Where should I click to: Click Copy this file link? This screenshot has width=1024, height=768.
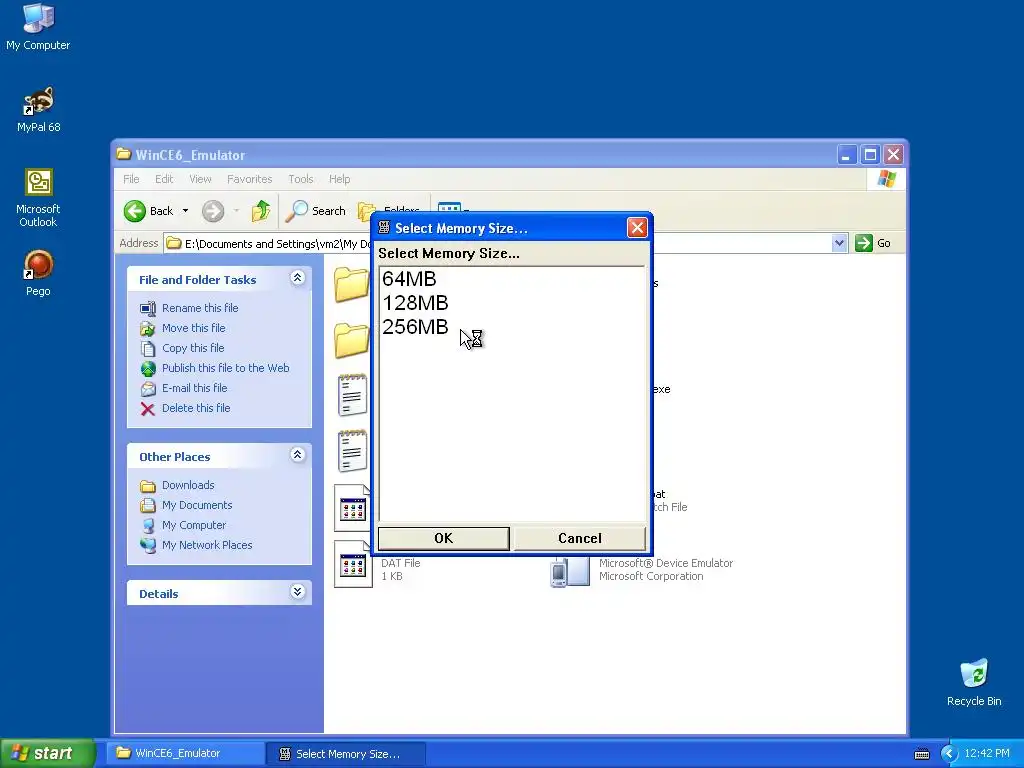click(x=193, y=348)
